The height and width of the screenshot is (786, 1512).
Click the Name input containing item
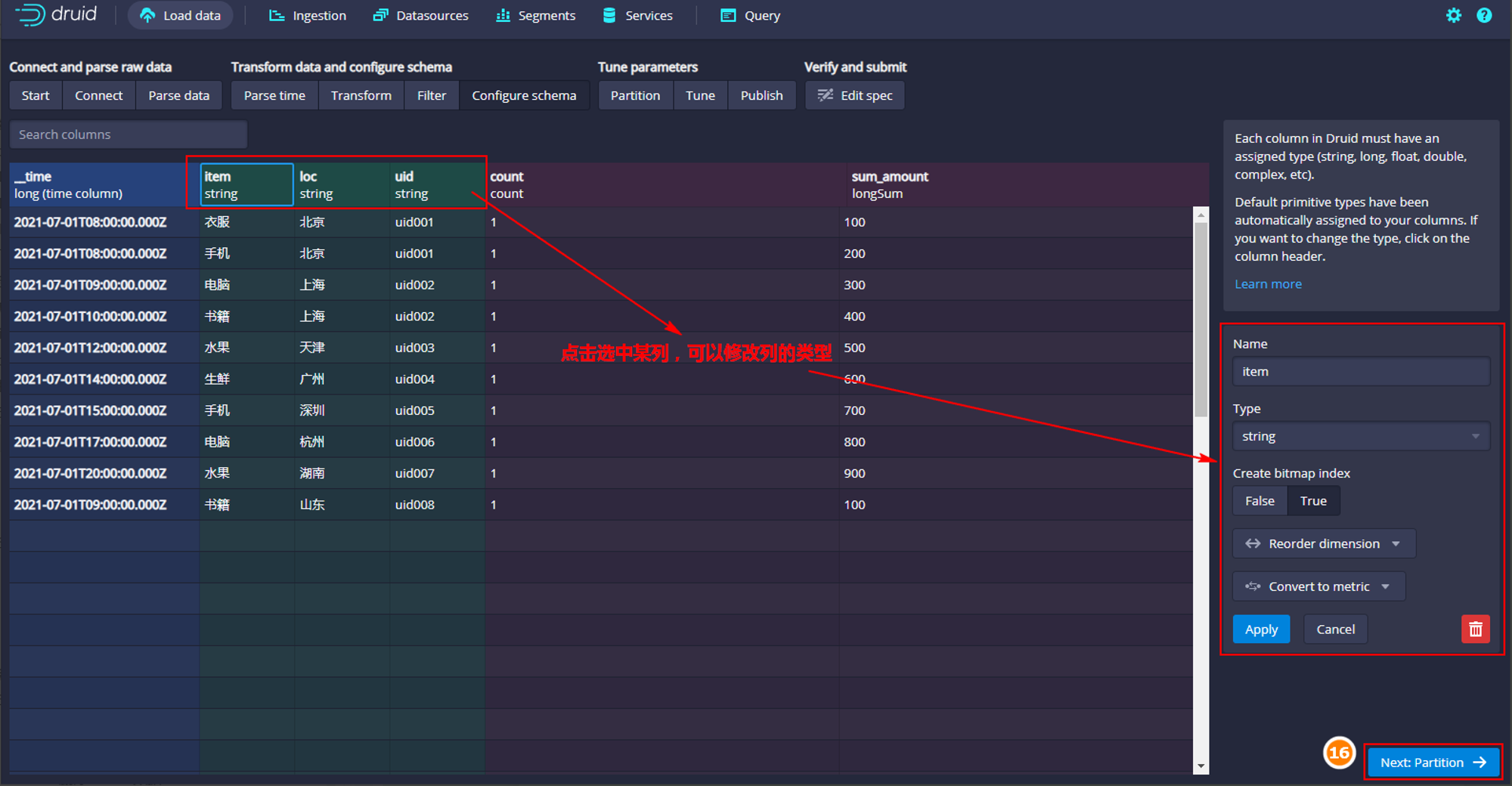pos(1361,371)
